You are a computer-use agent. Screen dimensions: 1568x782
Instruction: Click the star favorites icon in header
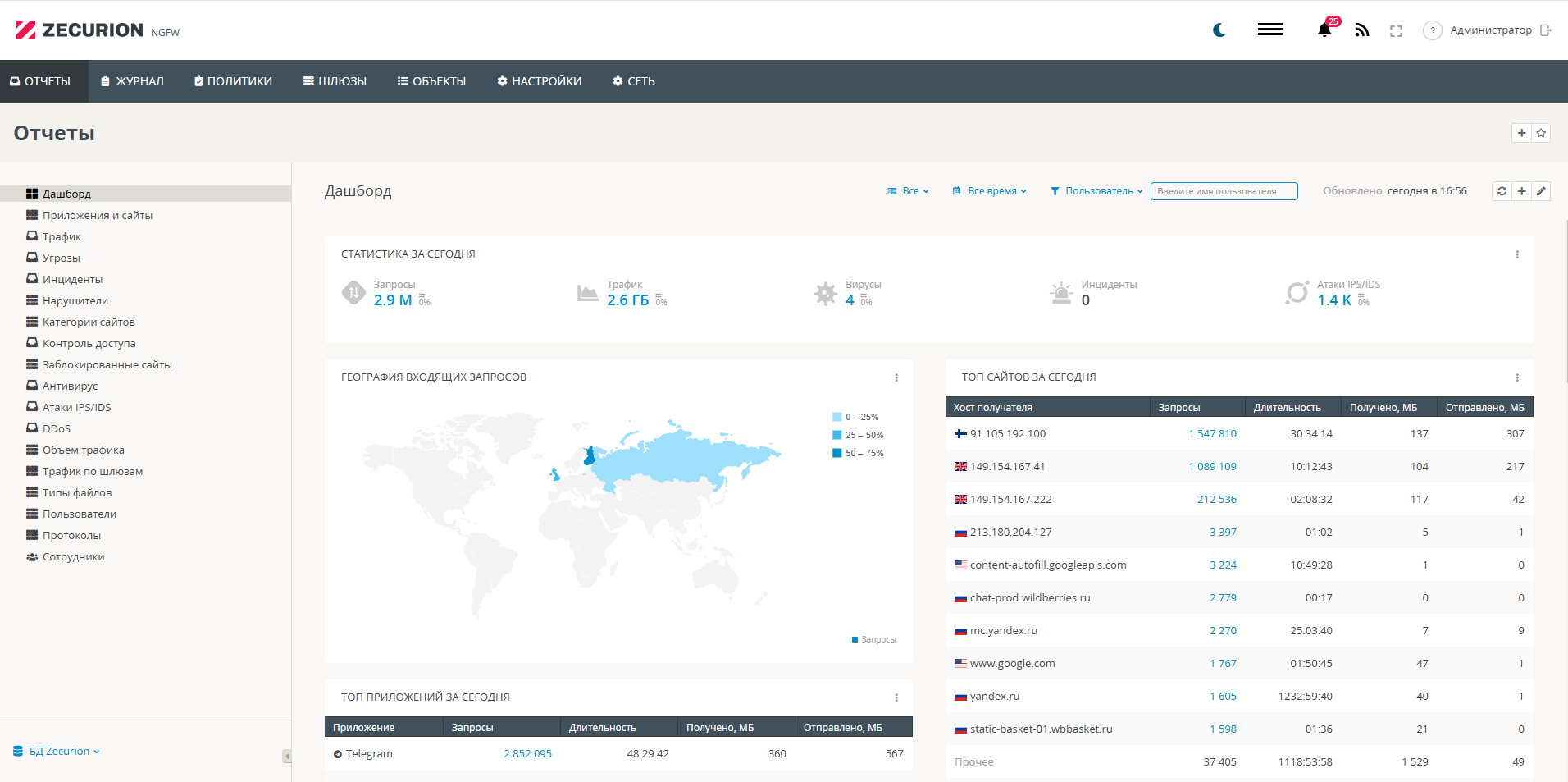(1541, 133)
